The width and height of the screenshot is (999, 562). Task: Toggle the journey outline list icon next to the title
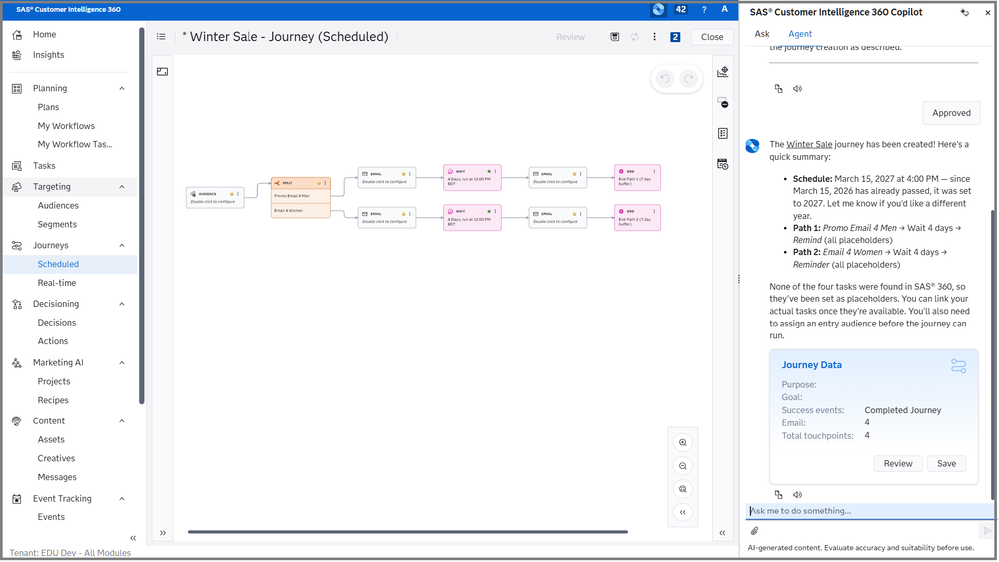point(161,37)
